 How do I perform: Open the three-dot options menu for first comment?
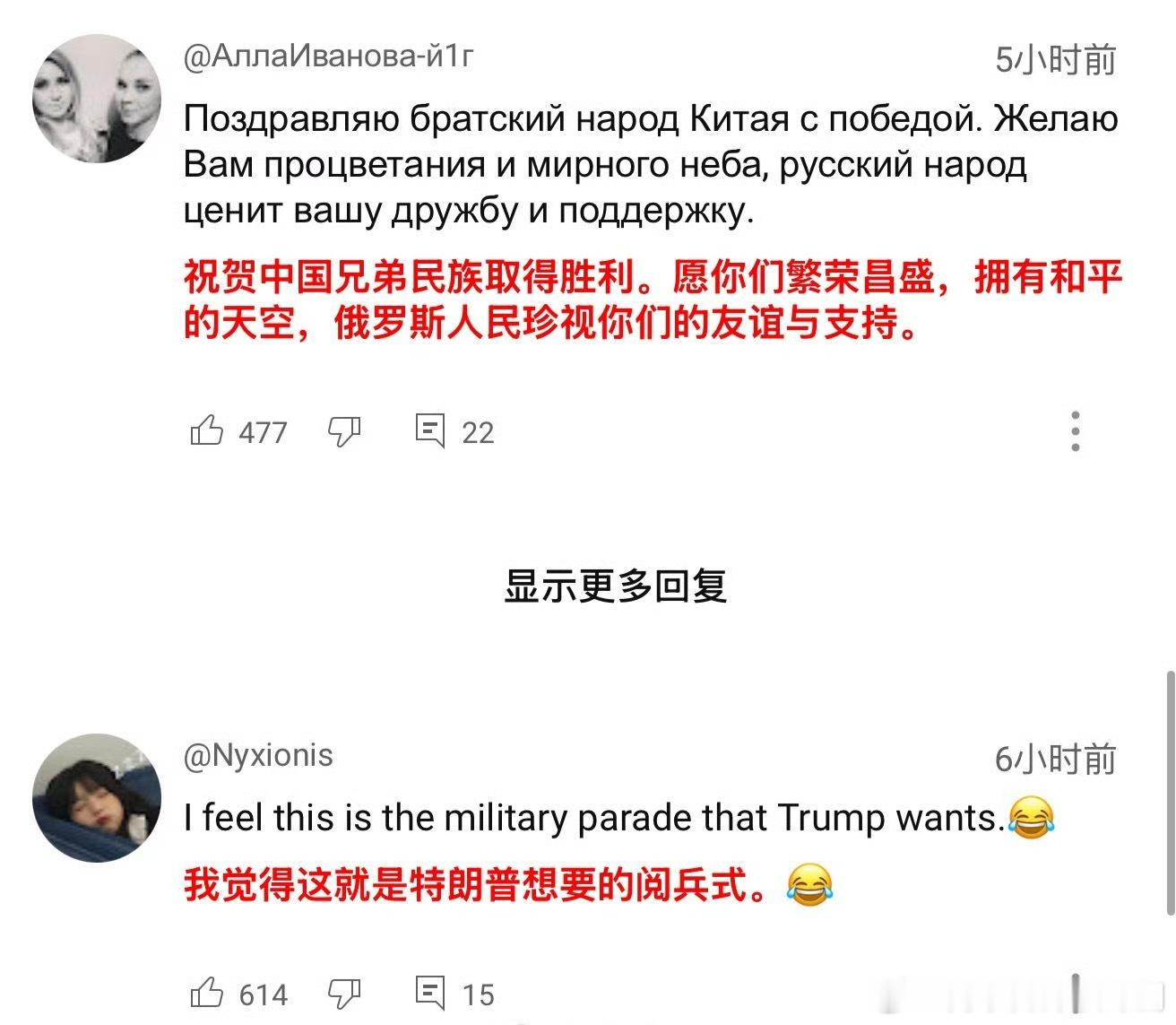tap(1076, 431)
